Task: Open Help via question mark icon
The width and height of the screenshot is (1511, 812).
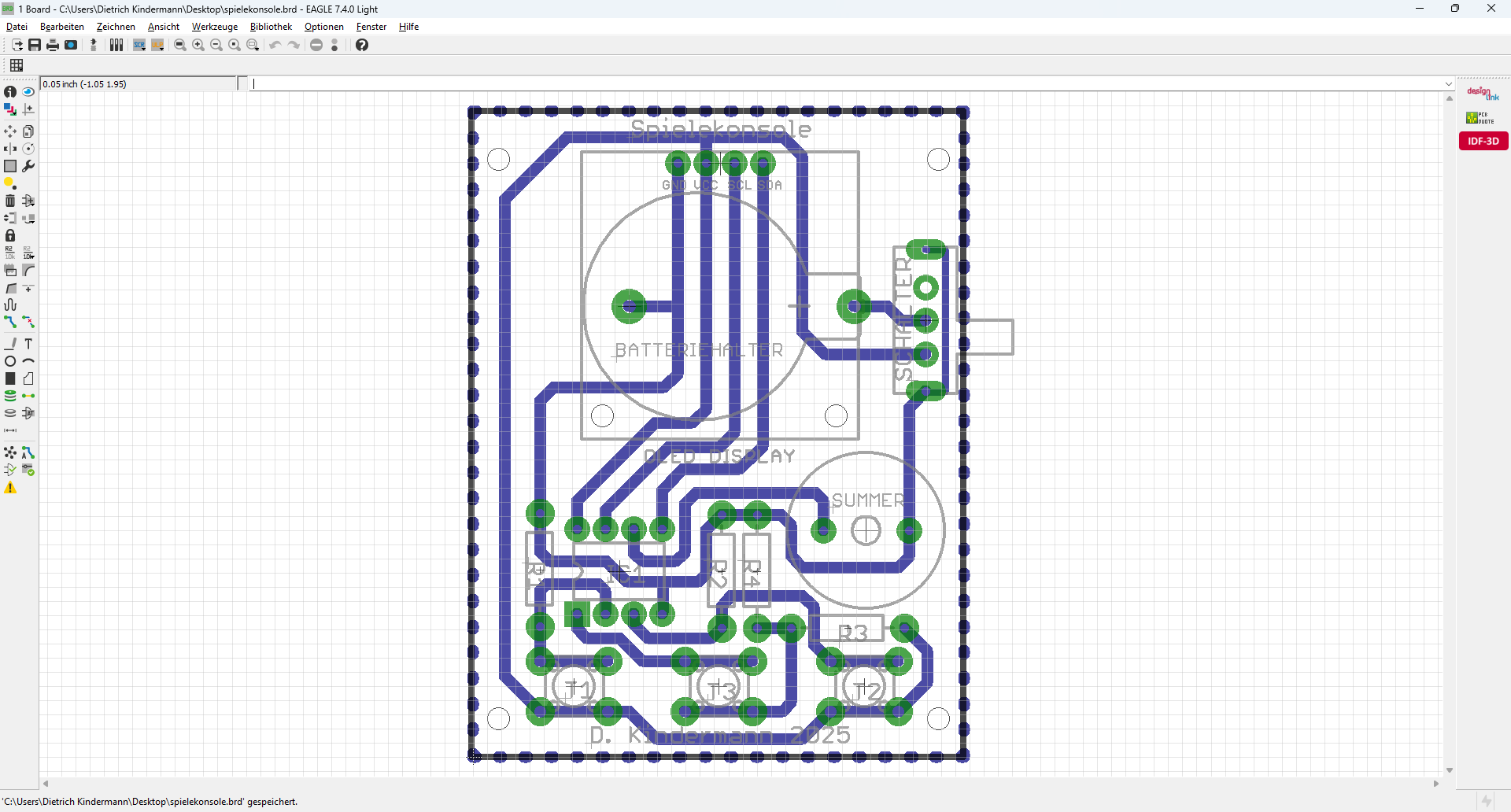Action: pyautogui.click(x=362, y=45)
